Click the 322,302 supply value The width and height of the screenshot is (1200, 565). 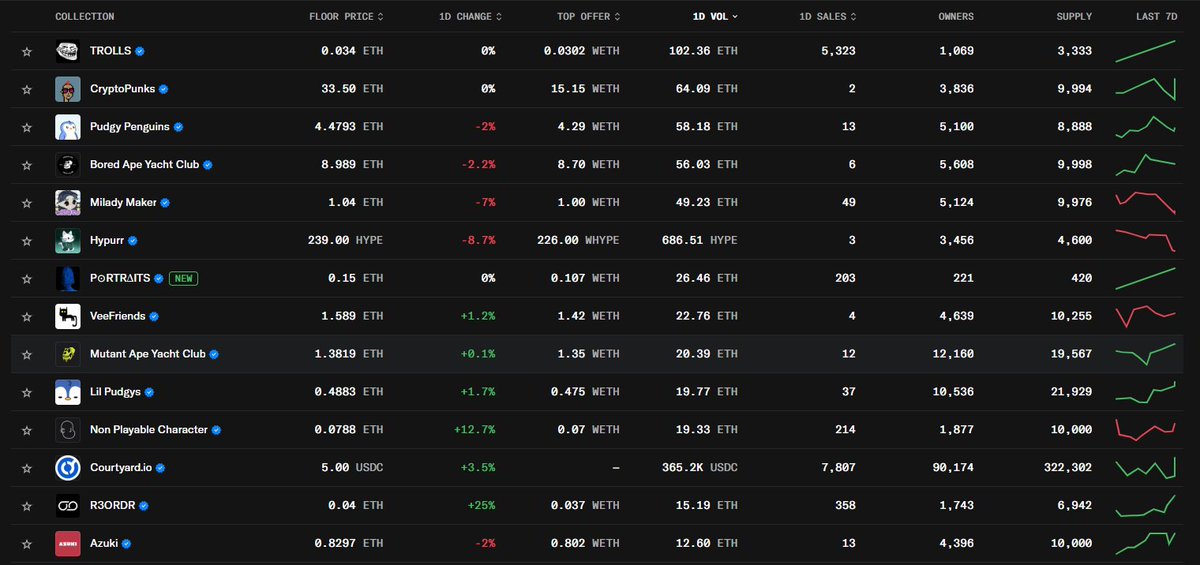point(1068,468)
